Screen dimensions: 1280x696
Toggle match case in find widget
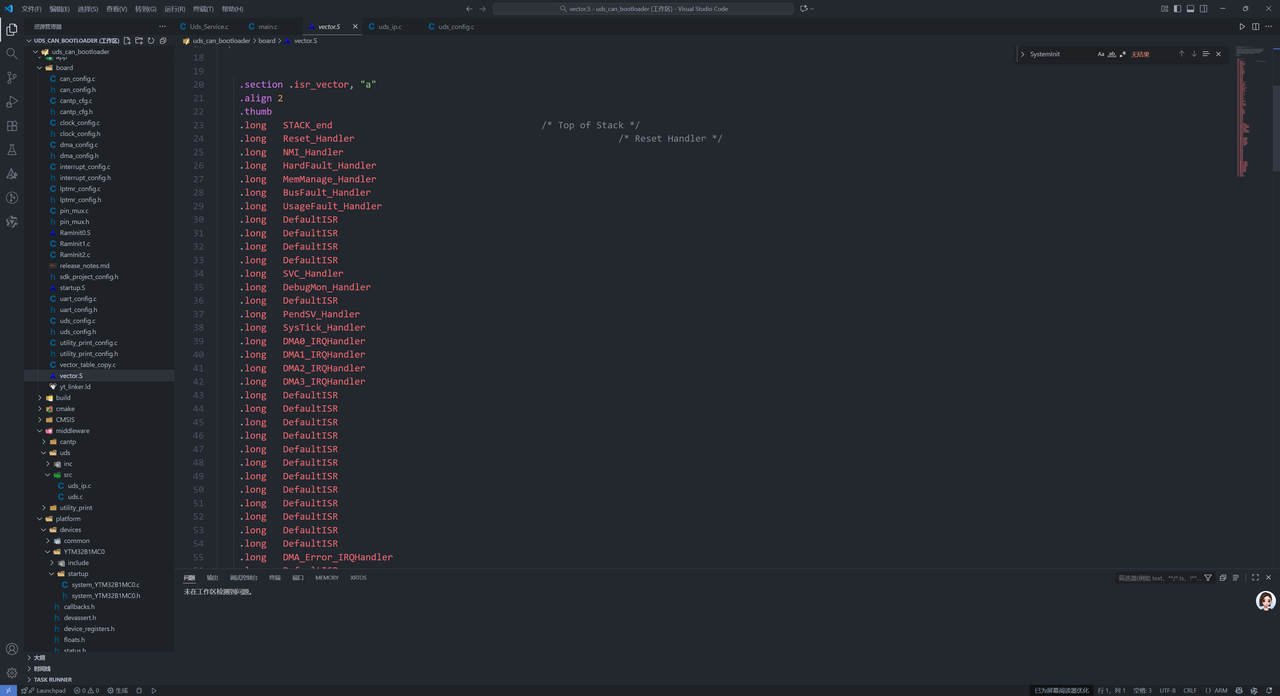click(1100, 54)
